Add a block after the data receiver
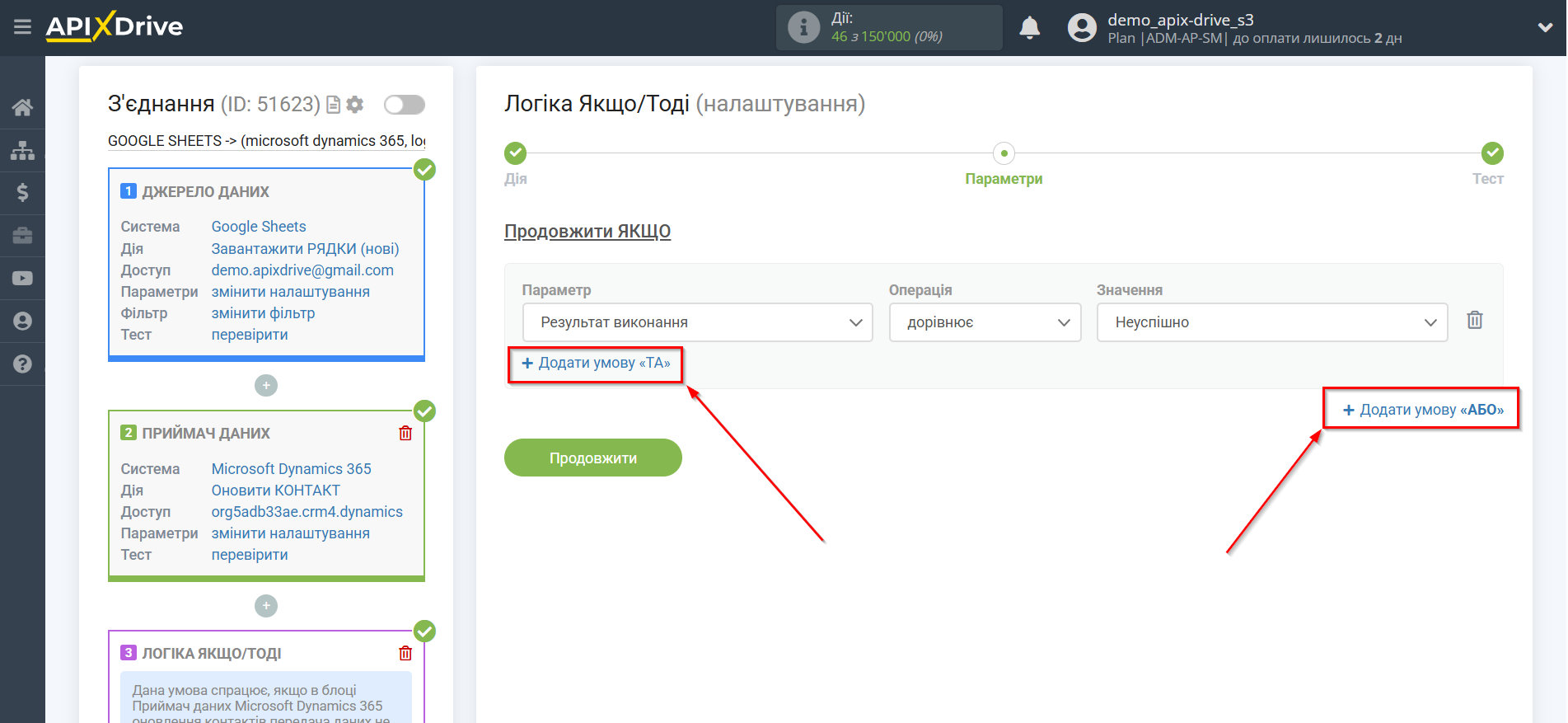The image size is (1568, 723). [x=266, y=606]
